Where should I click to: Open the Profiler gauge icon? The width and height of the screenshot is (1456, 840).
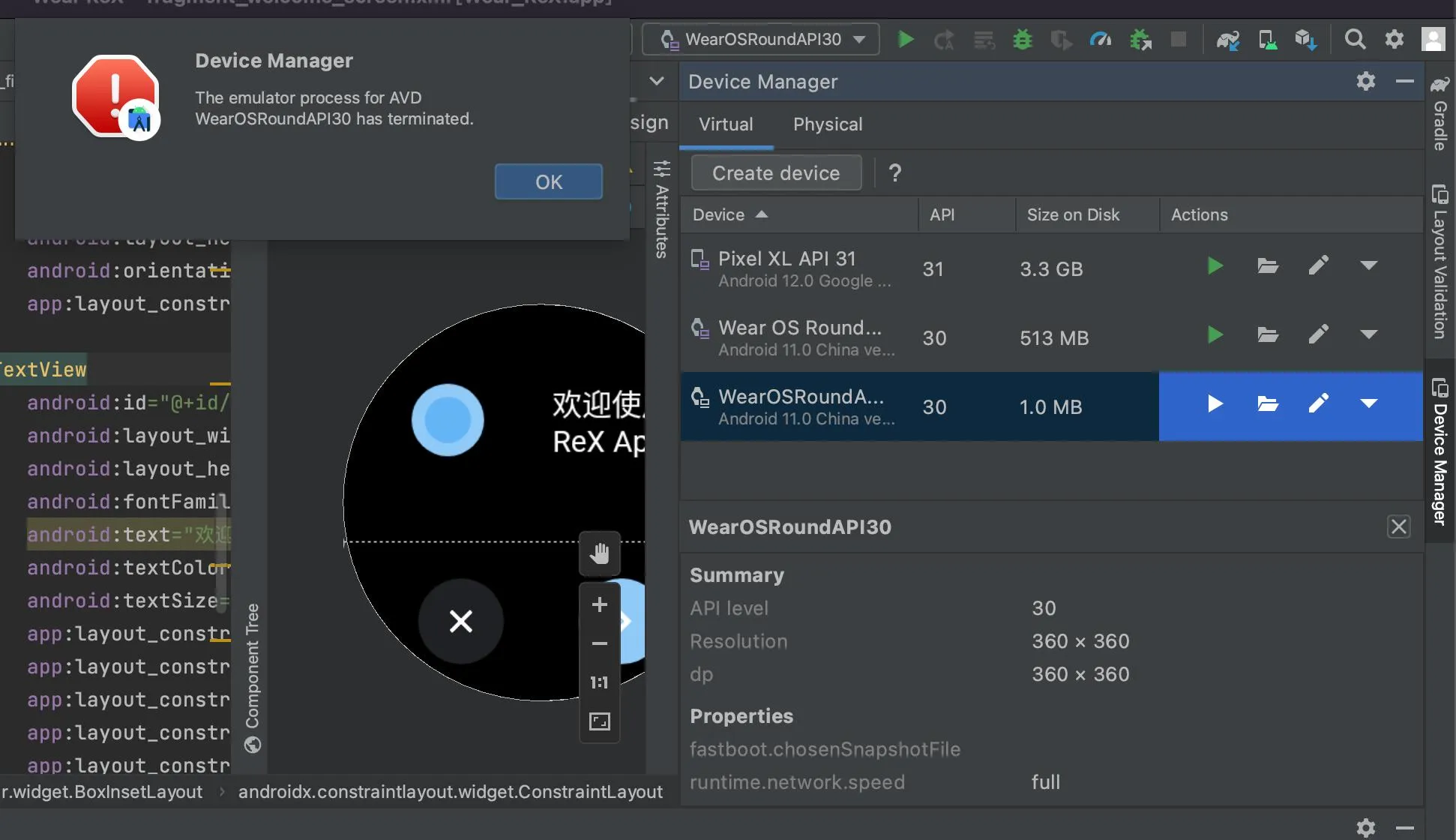coord(1100,39)
